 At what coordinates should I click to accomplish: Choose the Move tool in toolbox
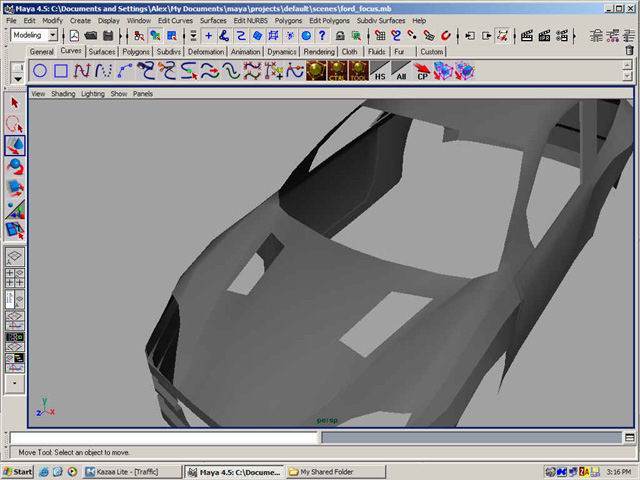(x=15, y=146)
